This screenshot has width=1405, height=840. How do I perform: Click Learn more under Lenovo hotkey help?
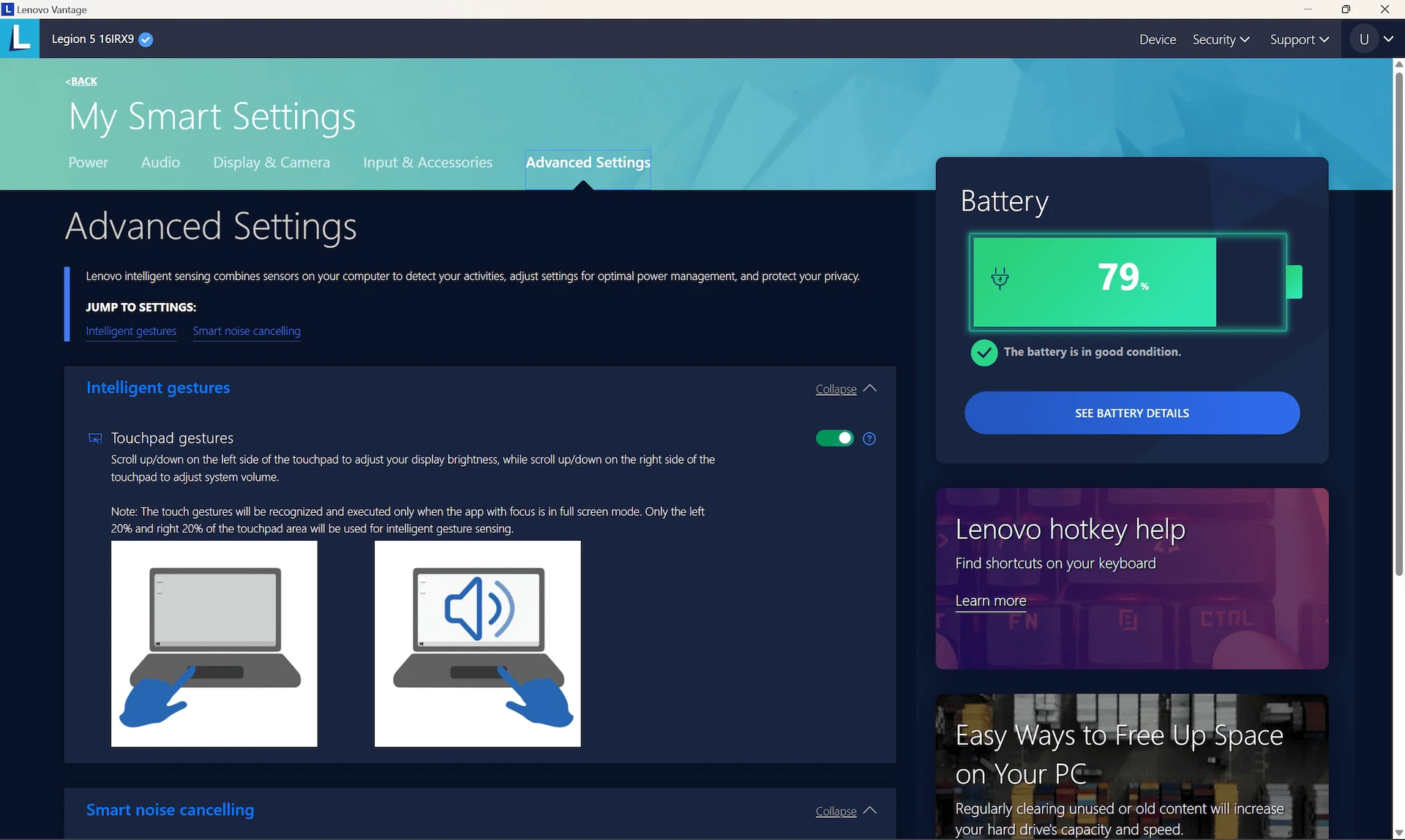click(991, 601)
